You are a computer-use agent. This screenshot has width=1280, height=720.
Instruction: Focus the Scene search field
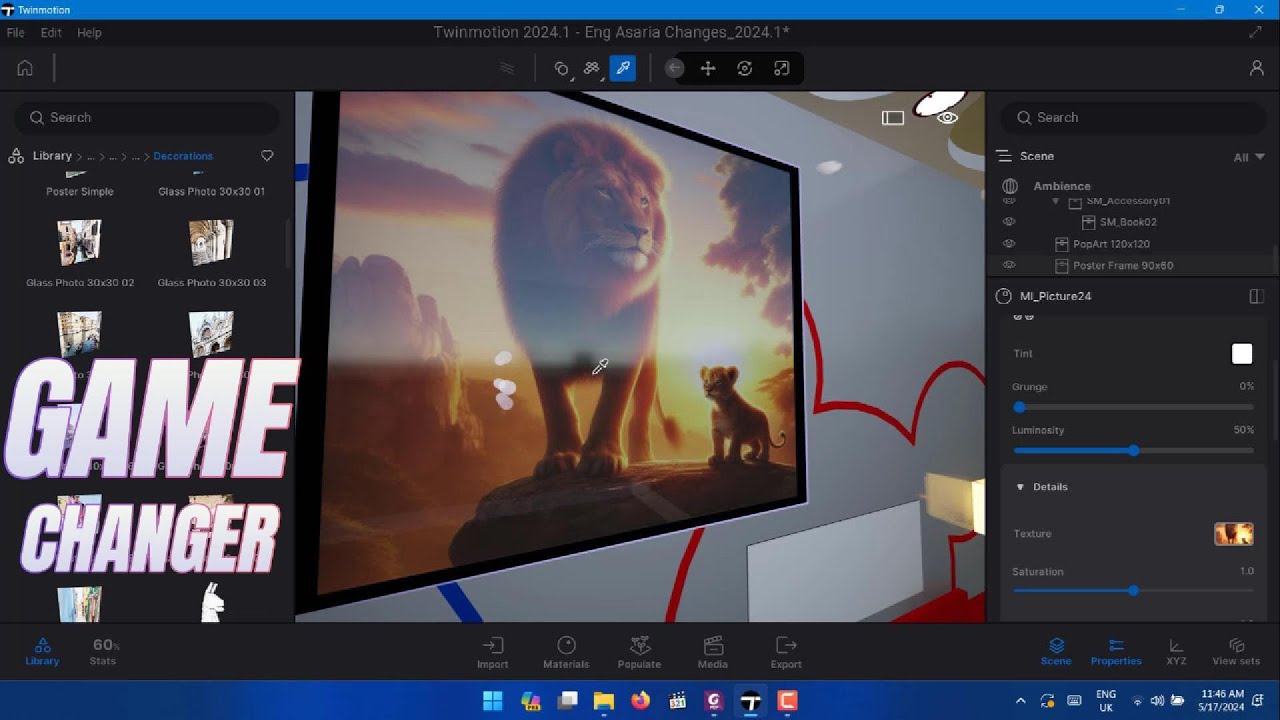1133,118
